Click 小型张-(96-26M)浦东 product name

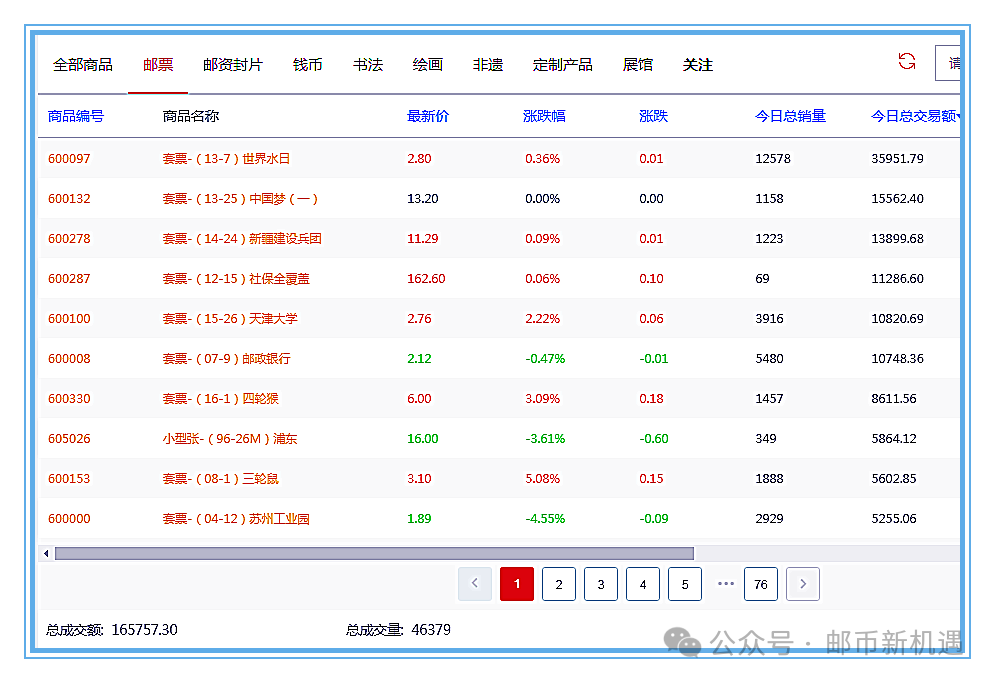pos(229,439)
